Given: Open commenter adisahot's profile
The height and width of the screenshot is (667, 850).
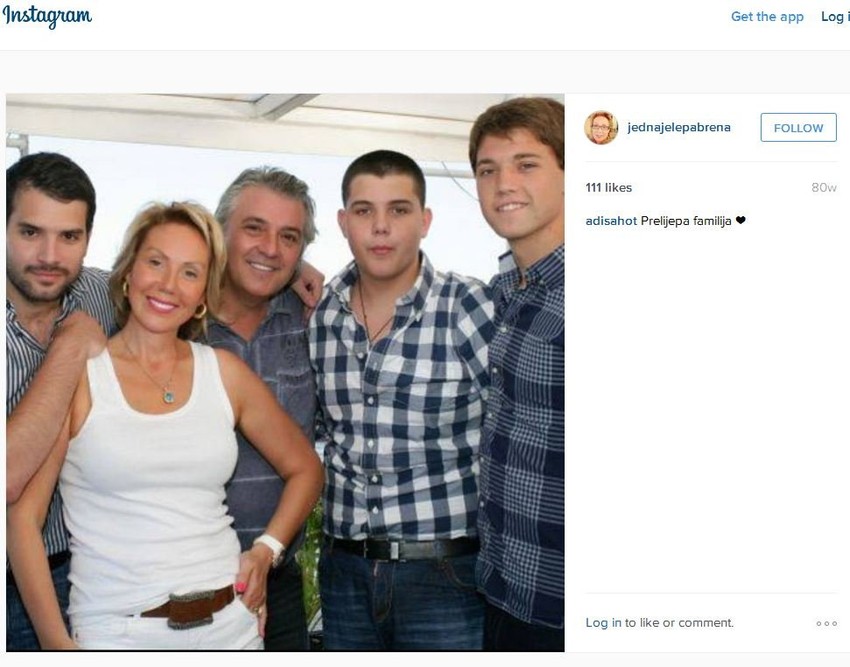Looking at the screenshot, I should [611, 221].
